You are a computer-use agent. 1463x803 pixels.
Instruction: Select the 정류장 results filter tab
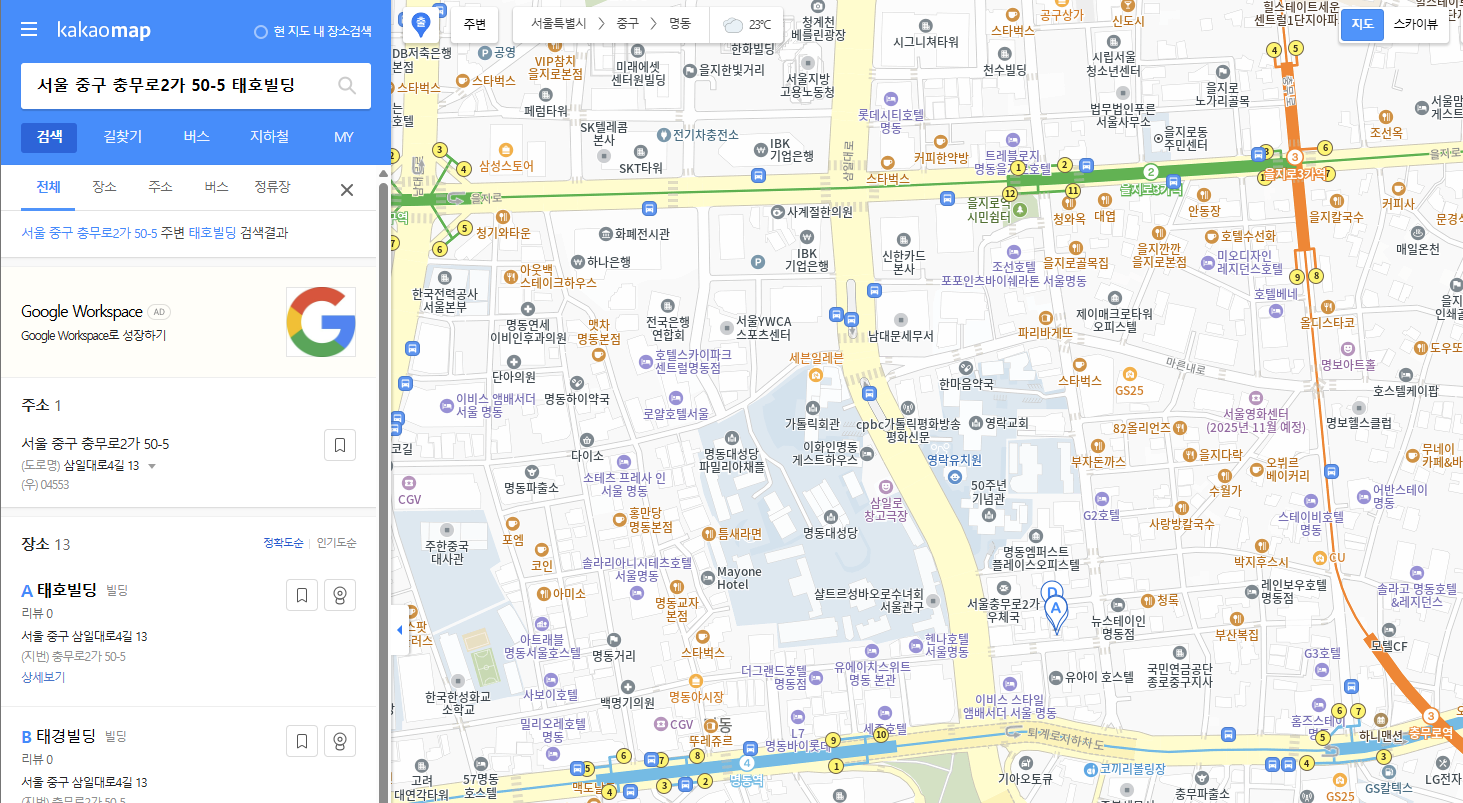[x=272, y=187]
